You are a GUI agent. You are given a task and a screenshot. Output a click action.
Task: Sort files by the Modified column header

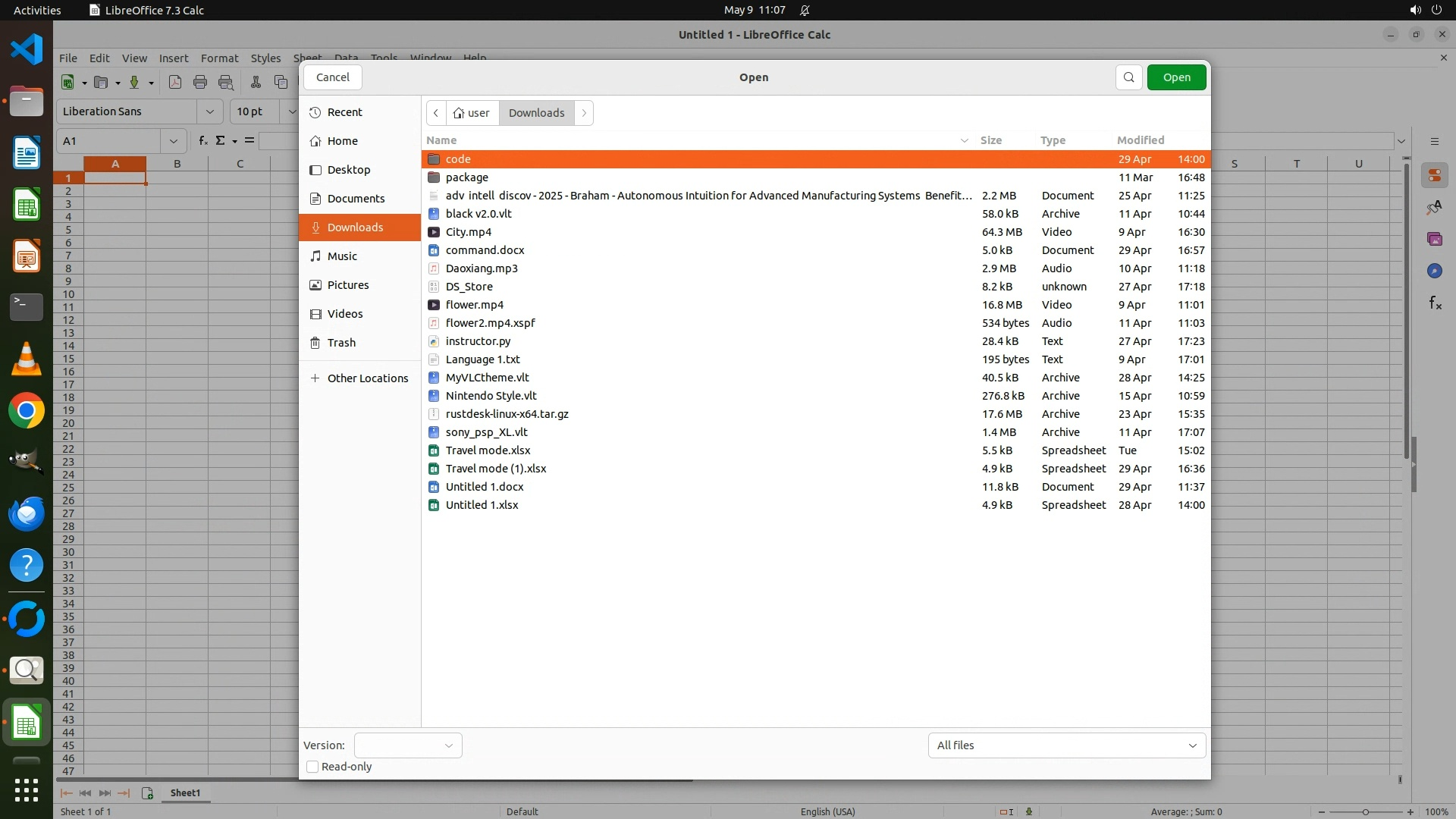pos(1140,140)
